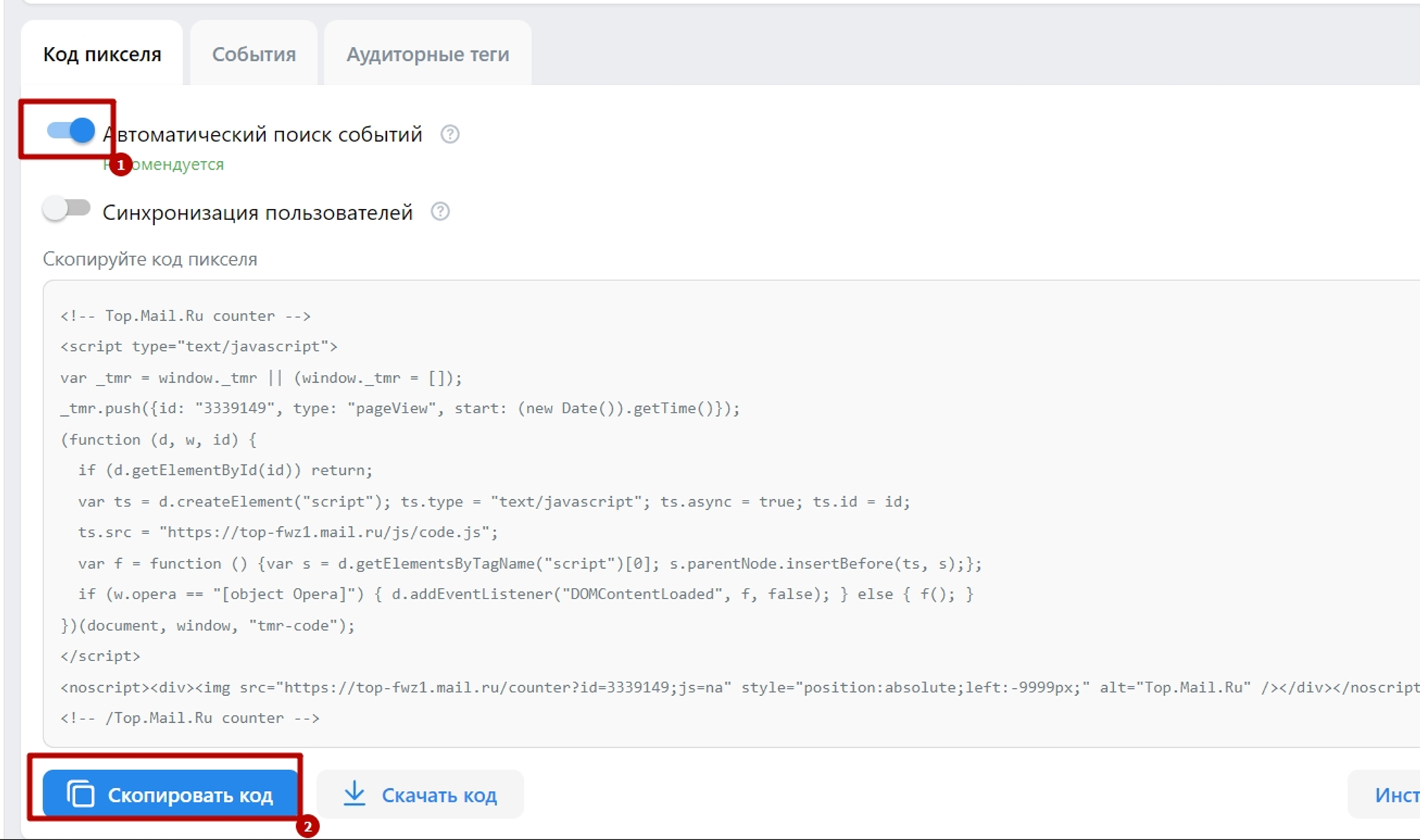The height and width of the screenshot is (840, 1420).
Task: Open help for Автоматический поиск событий
Action: pos(449,134)
